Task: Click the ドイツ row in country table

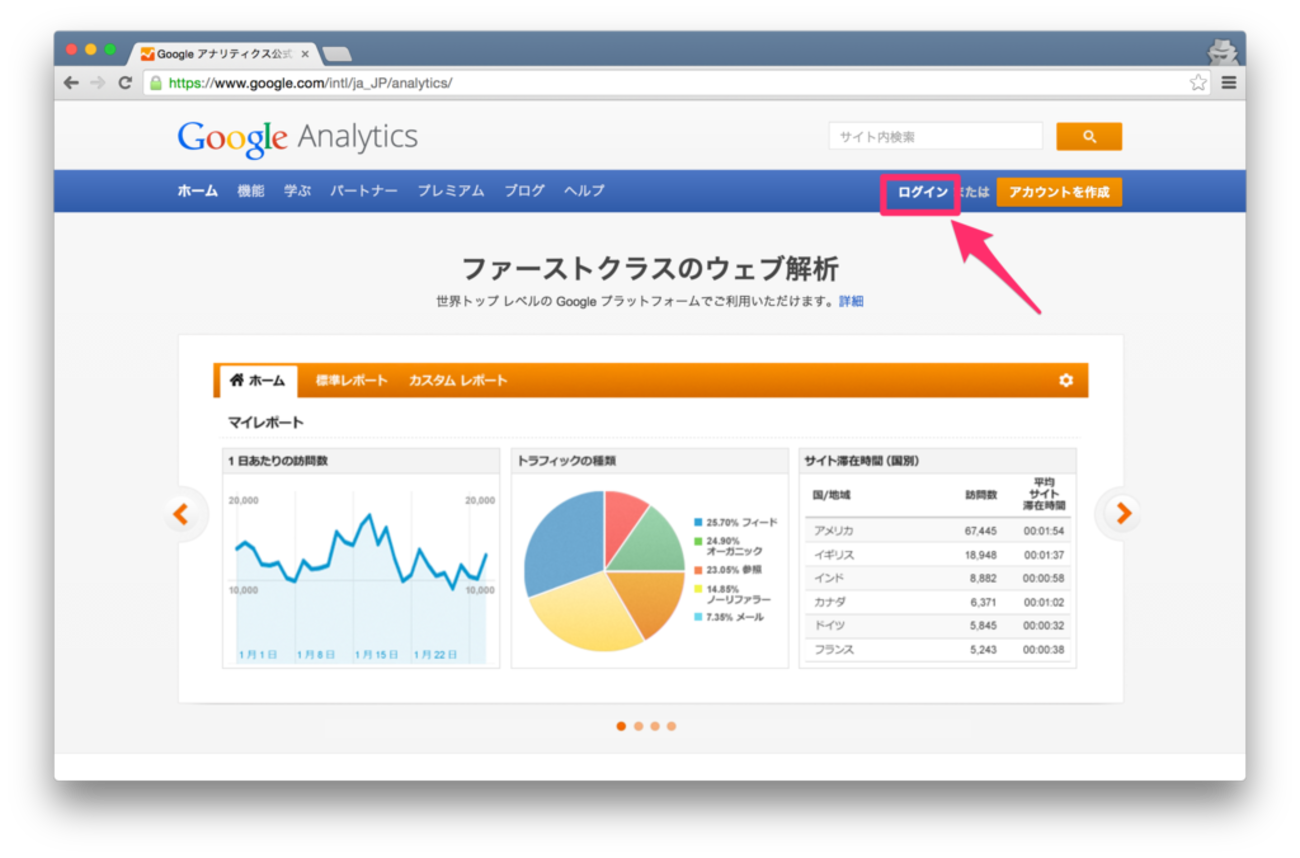Action: pos(937,626)
